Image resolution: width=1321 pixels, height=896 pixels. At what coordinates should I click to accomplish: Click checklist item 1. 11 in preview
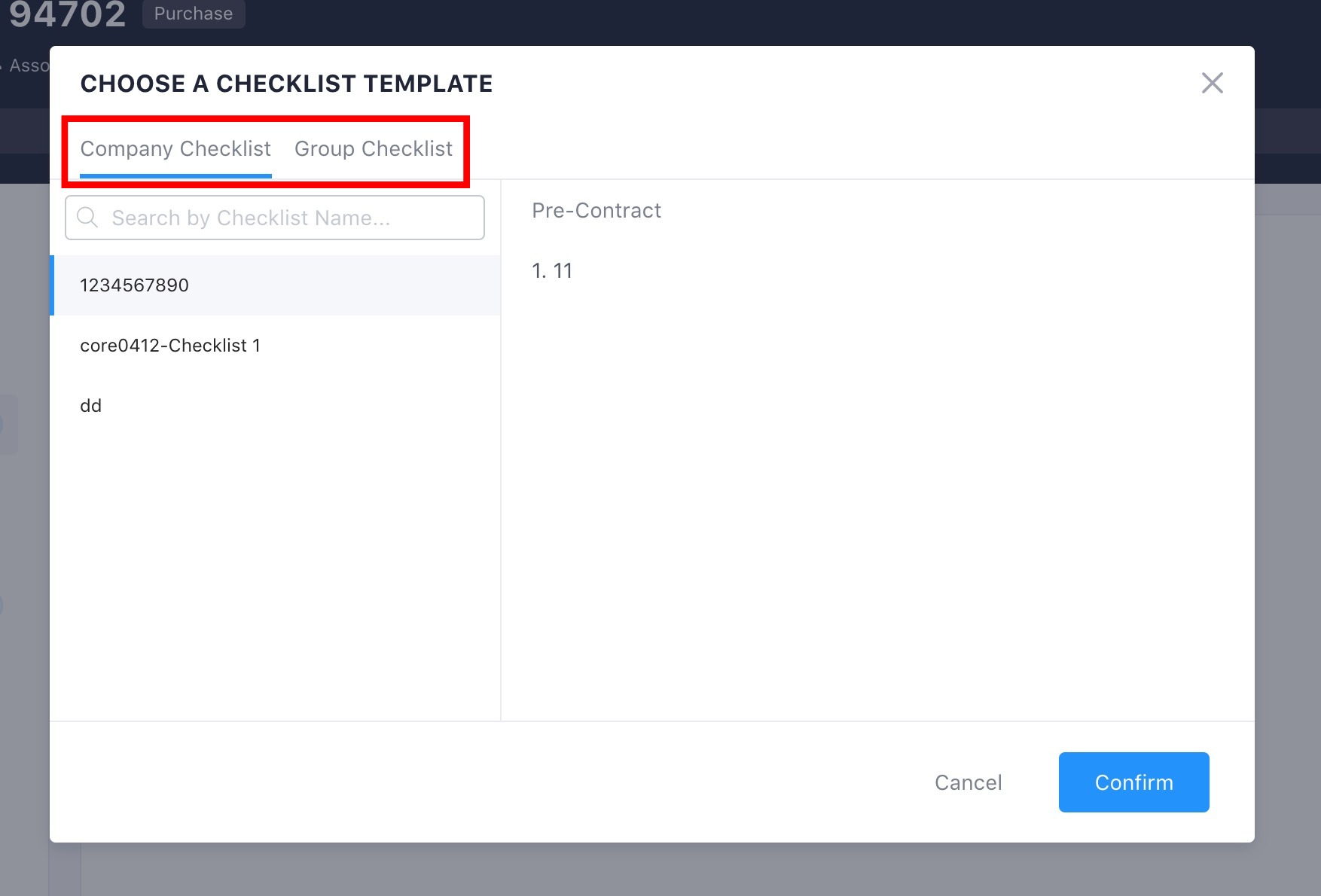coord(552,271)
